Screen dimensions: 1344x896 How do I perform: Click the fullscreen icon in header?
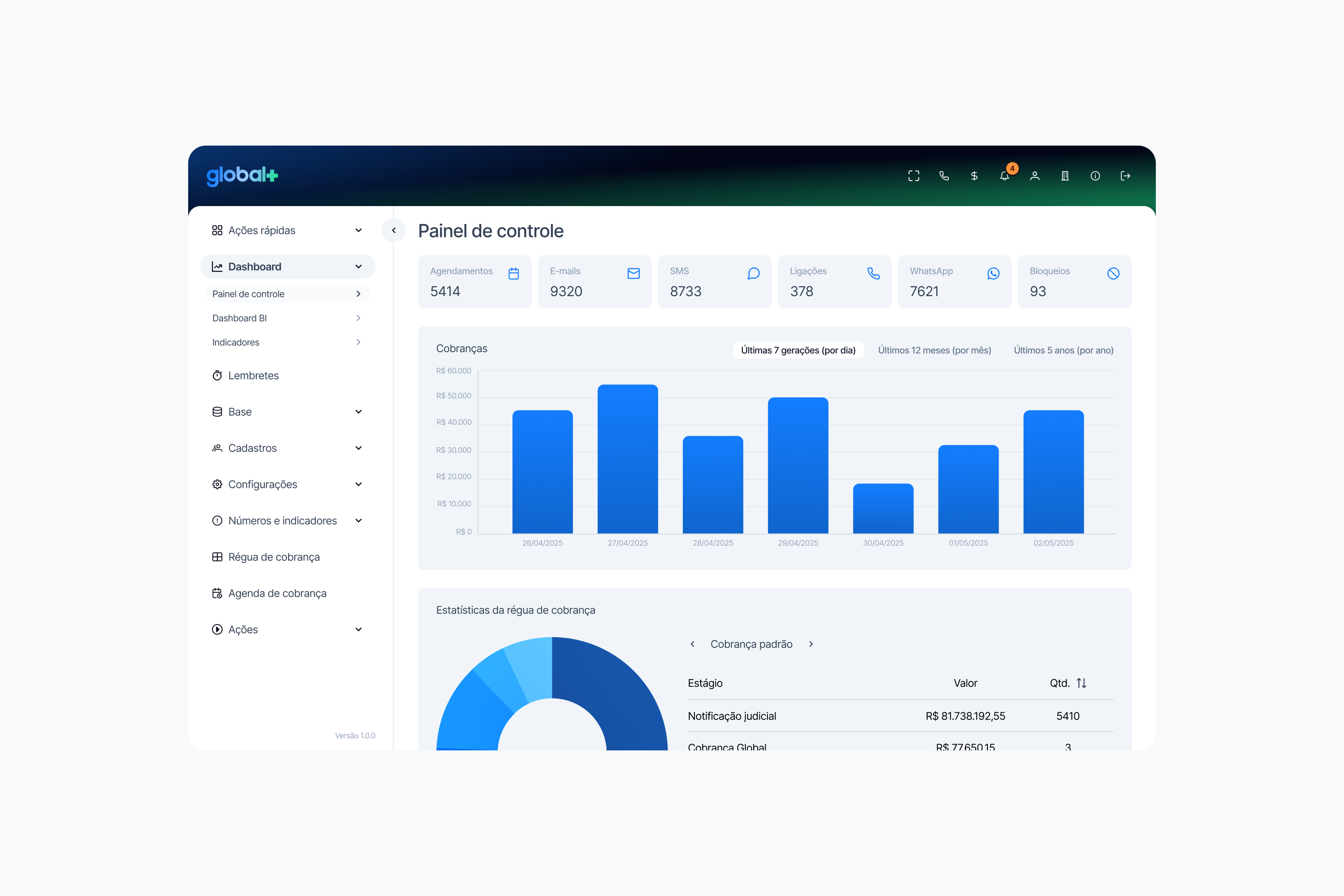pyautogui.click(x=914, y=176)
